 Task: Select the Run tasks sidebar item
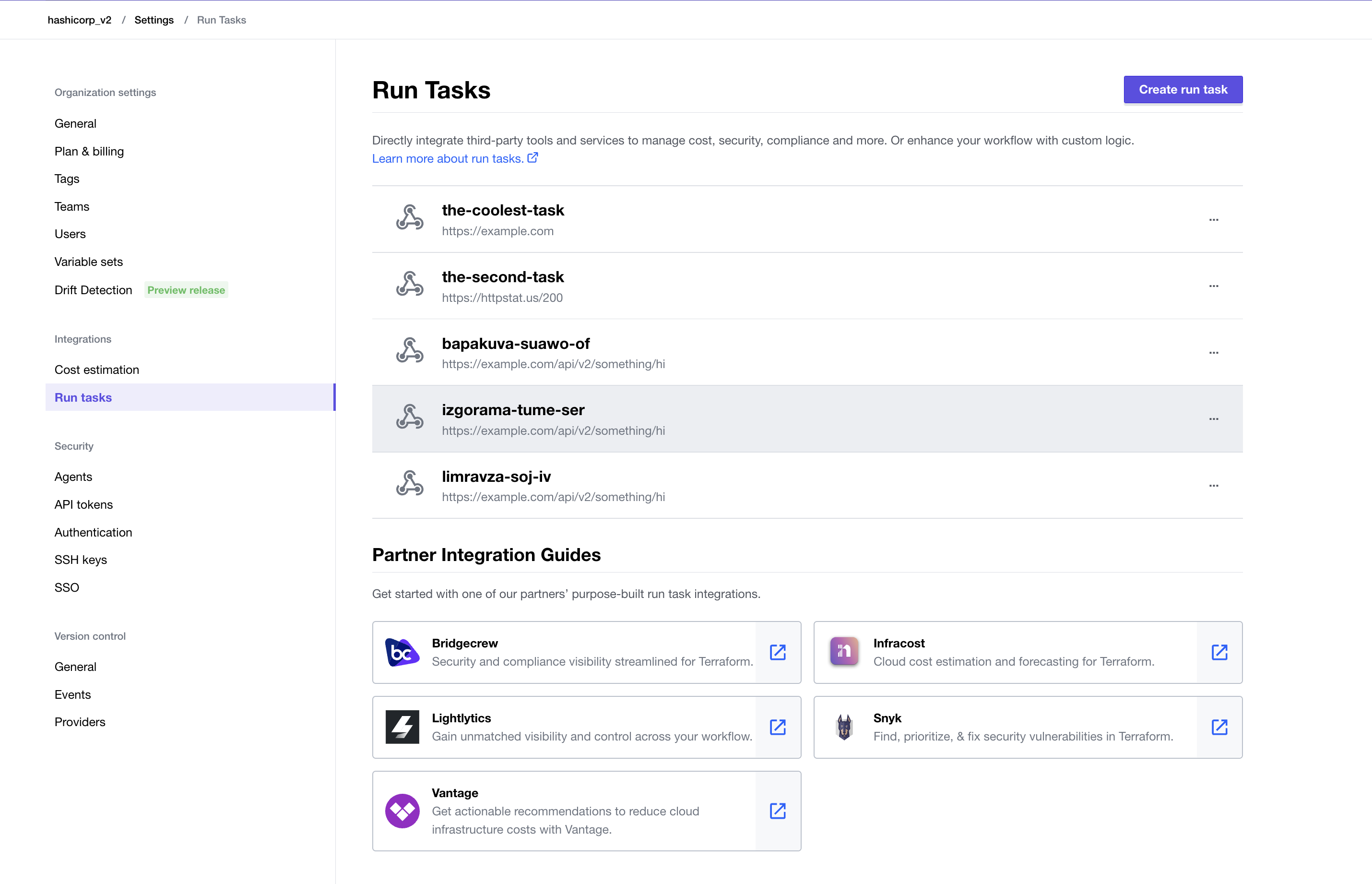point(83,397)
